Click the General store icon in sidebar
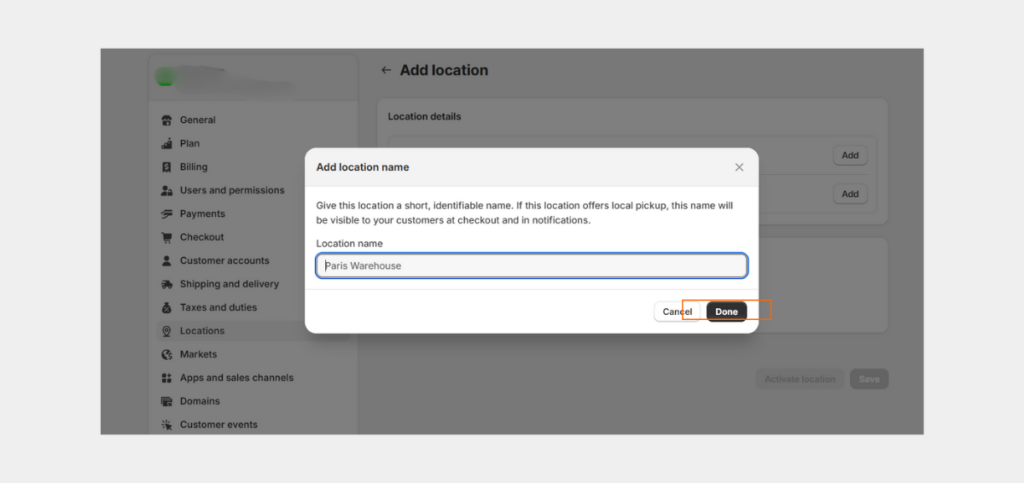 (167, 120)
